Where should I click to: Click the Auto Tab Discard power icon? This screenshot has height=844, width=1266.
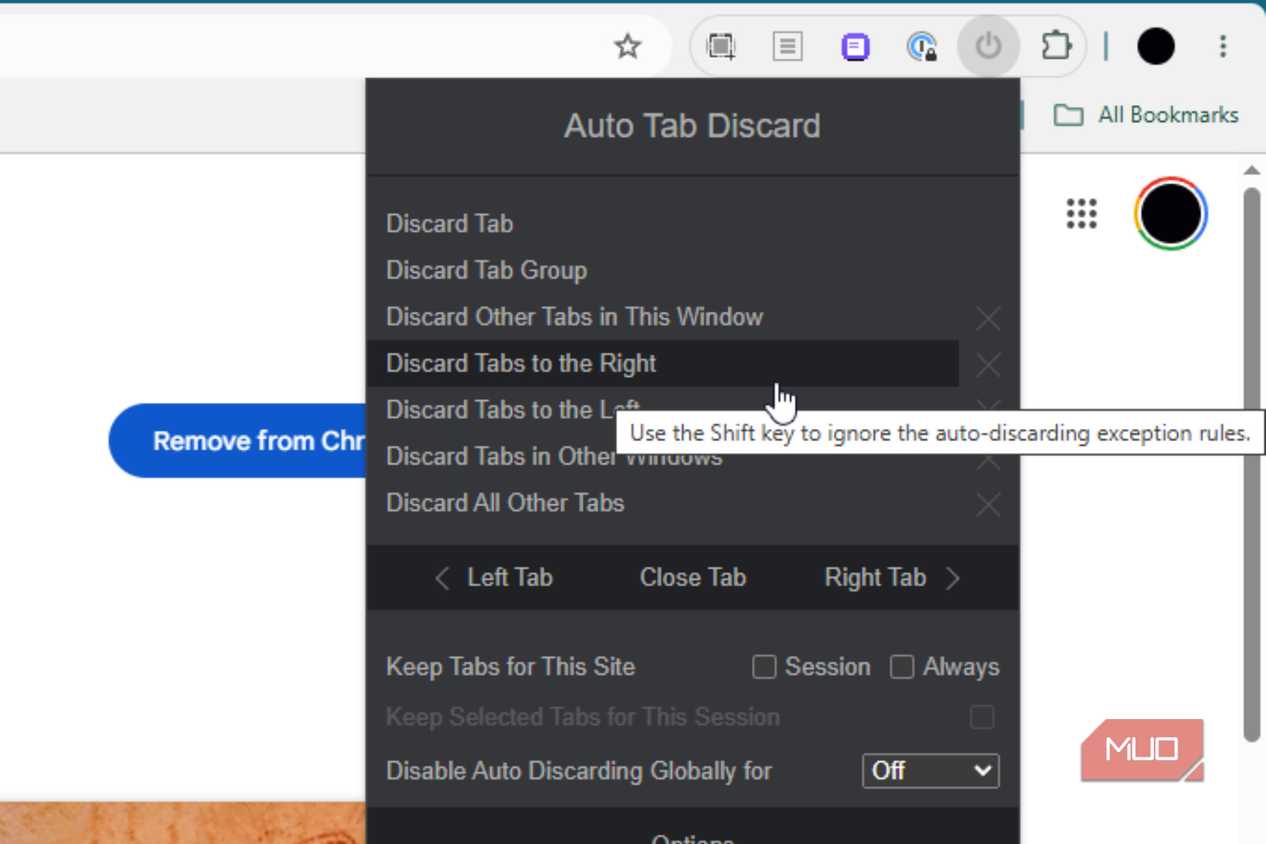click(x=988, y=46)
